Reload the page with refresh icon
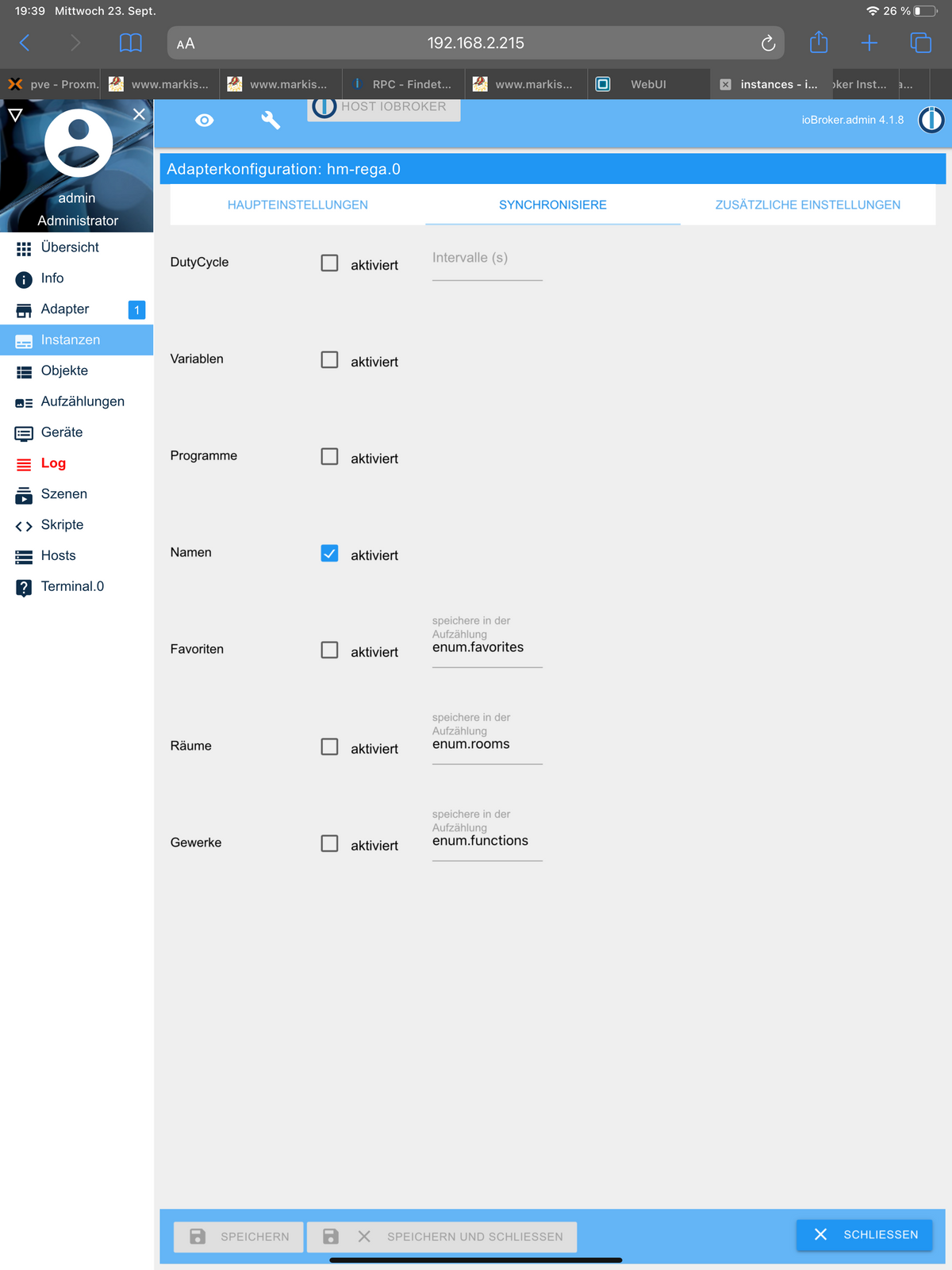952x1270 pixels. (x=768, y=43)
